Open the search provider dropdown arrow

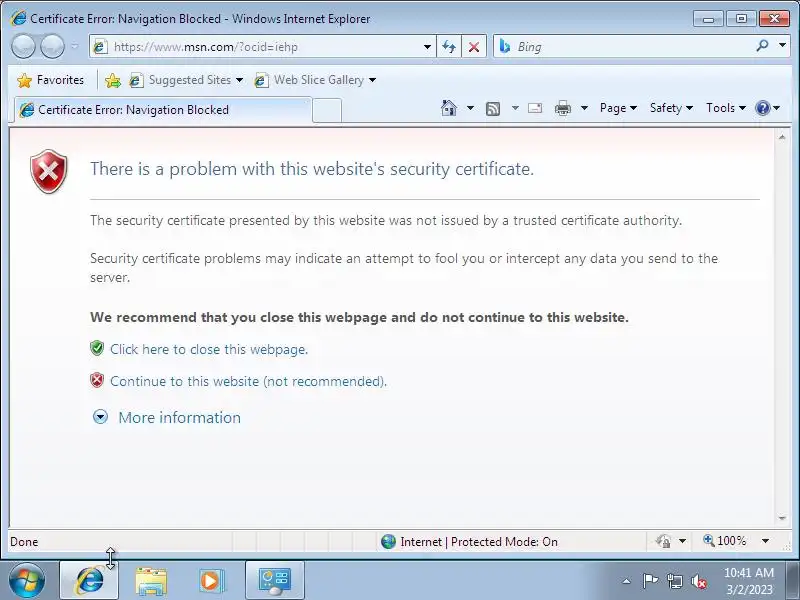pyautogui.click(x=782, y=45)
